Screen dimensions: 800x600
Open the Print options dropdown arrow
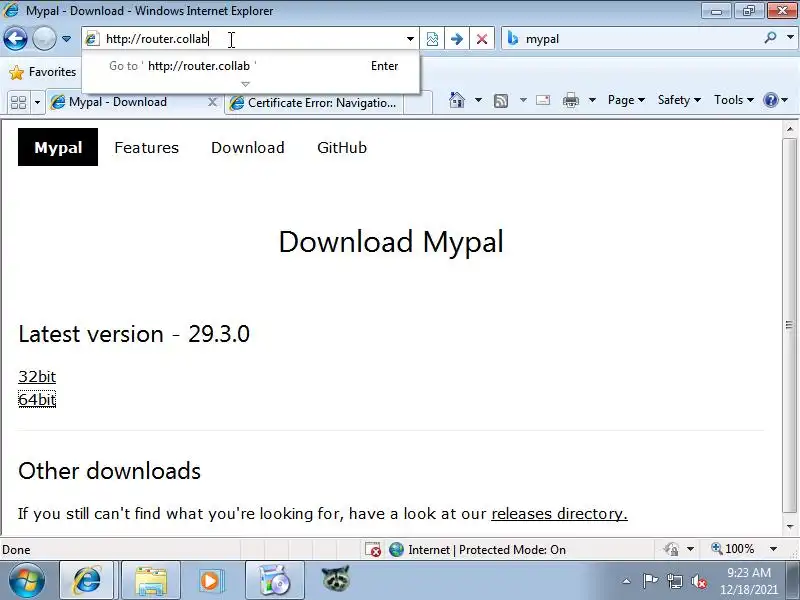[592, 100]
